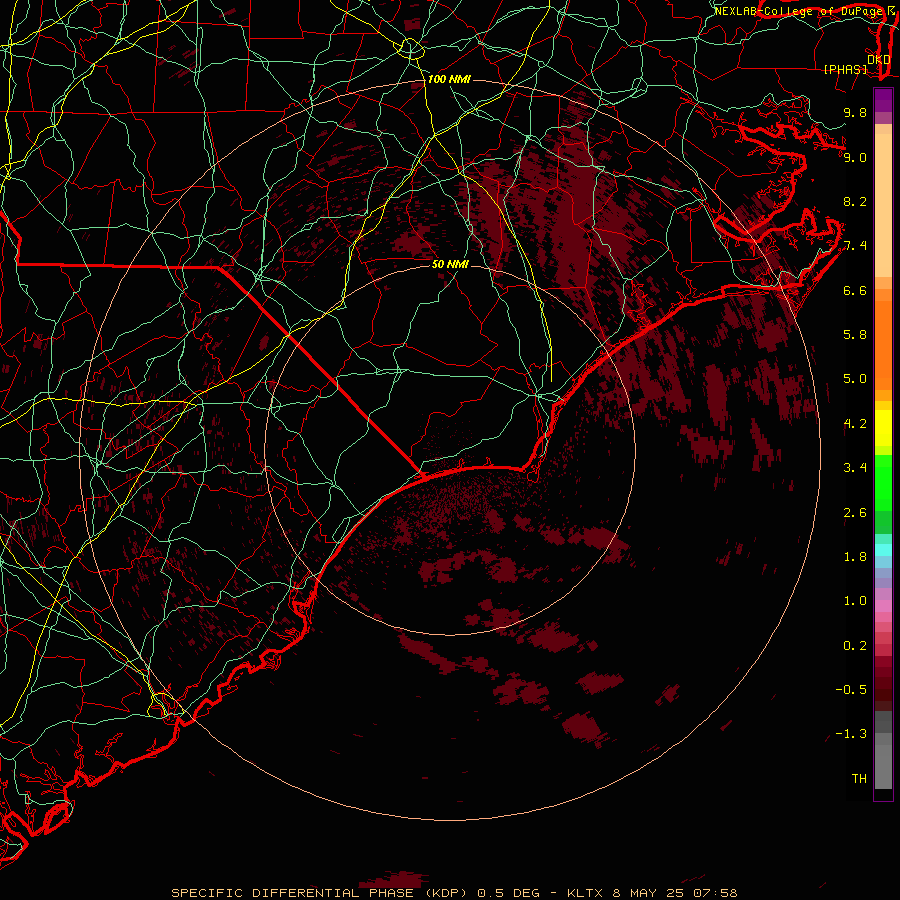Click the "50 NMI" range ring label

[451, 264]
